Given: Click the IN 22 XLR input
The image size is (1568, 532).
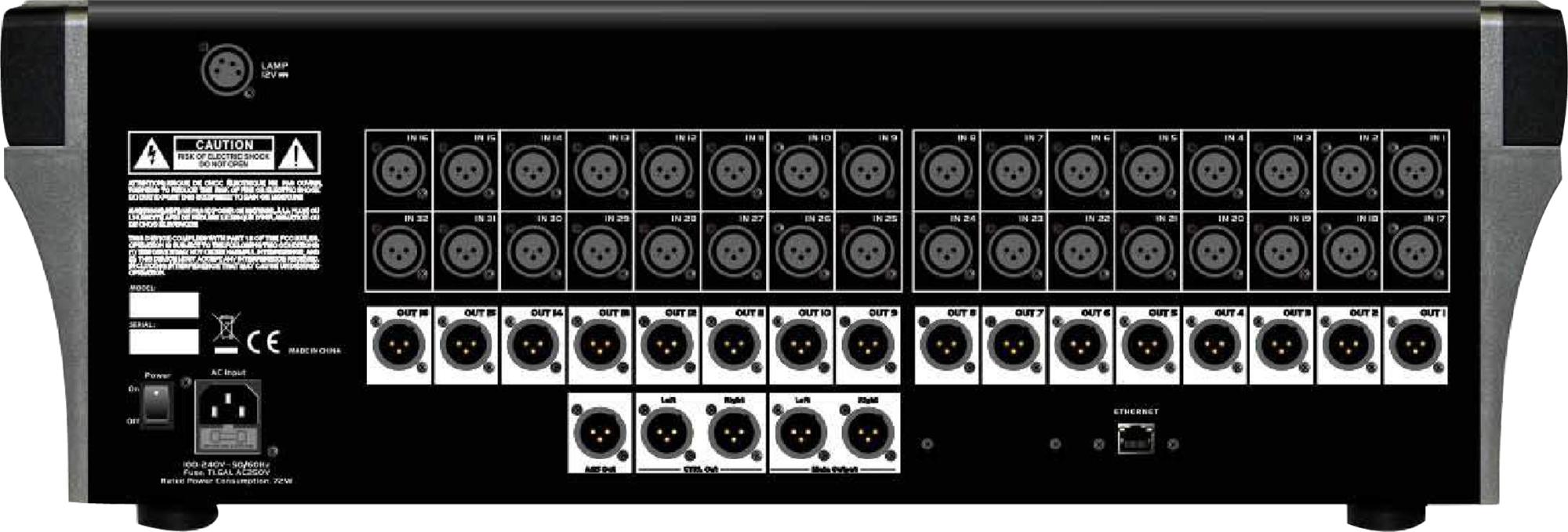Looking at the screenshot, I should (x=1080, y=252).
